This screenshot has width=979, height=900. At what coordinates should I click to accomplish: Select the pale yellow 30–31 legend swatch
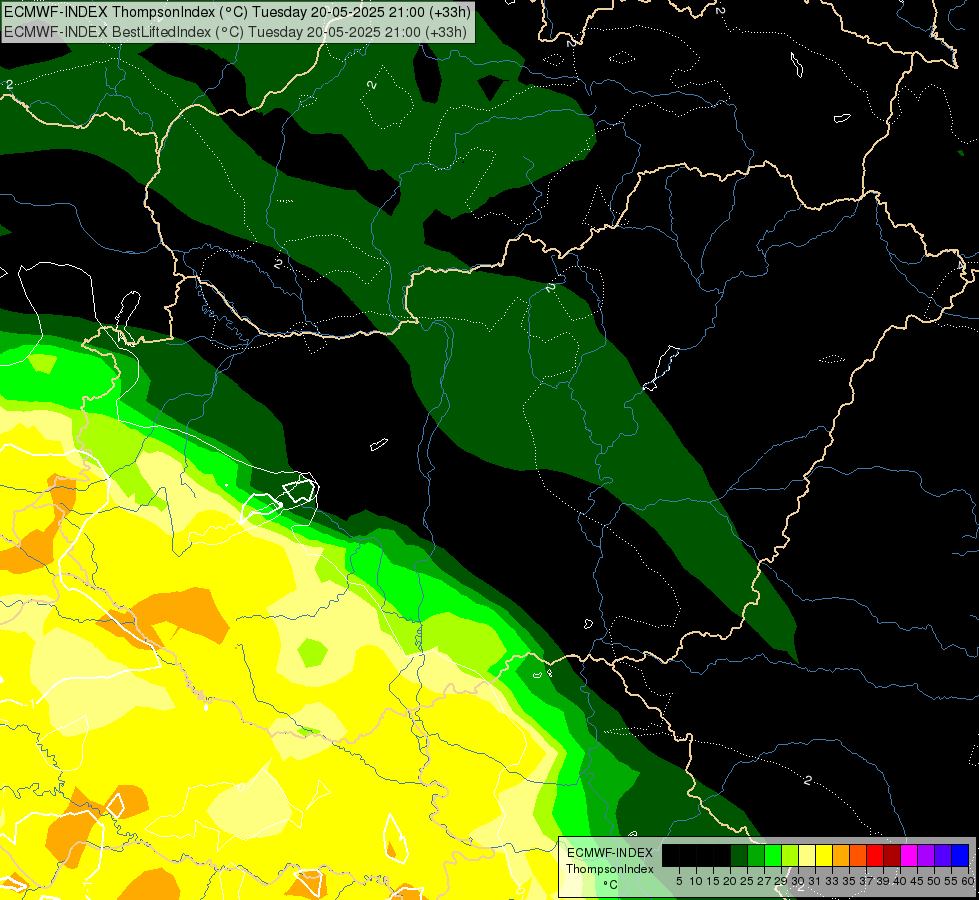click(807, 855)
